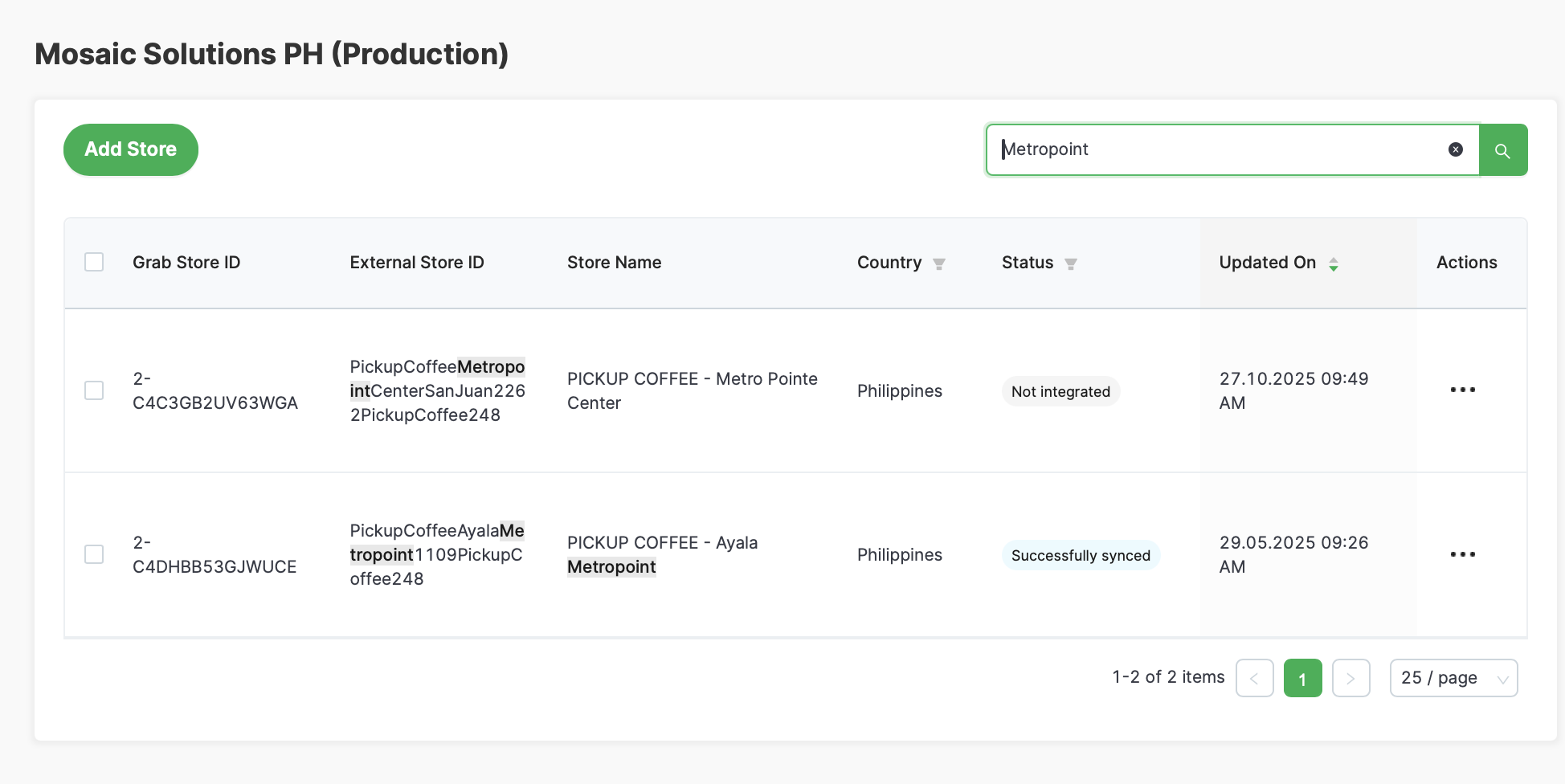
Task: Clear the Metropoint search text
Action: point(1455,149)
